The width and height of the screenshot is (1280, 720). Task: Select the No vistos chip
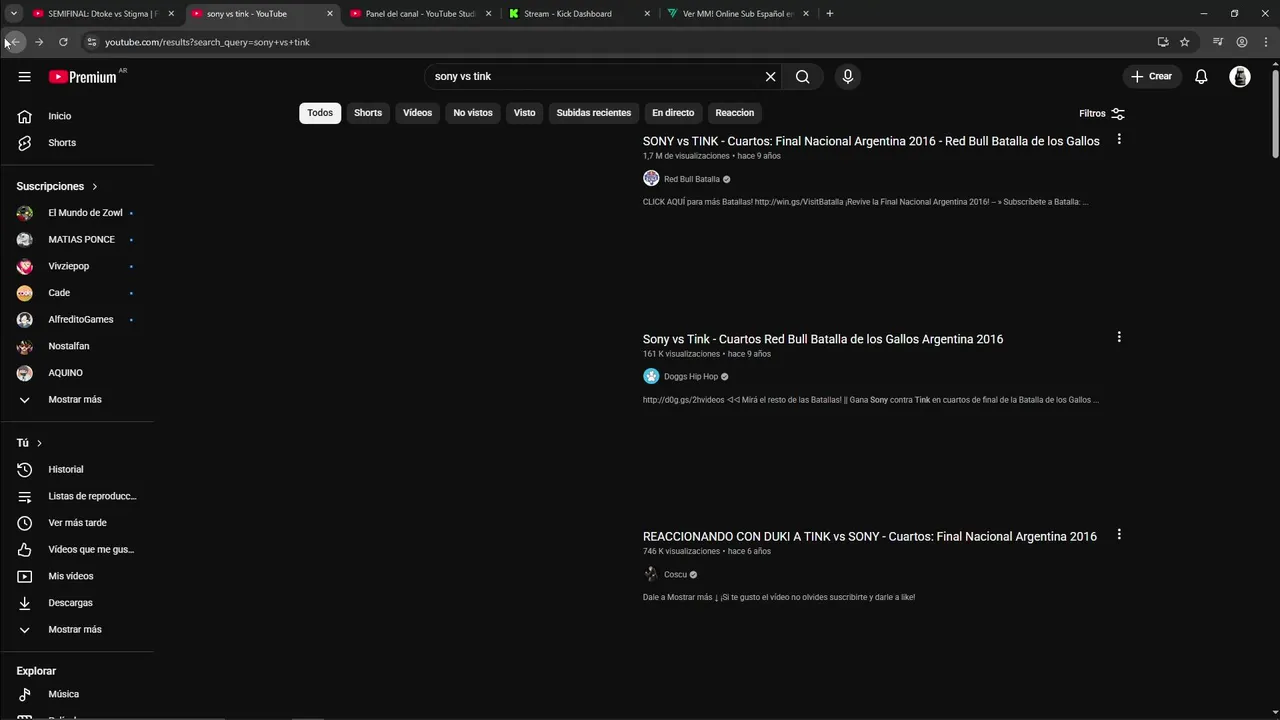coord(473,113)
